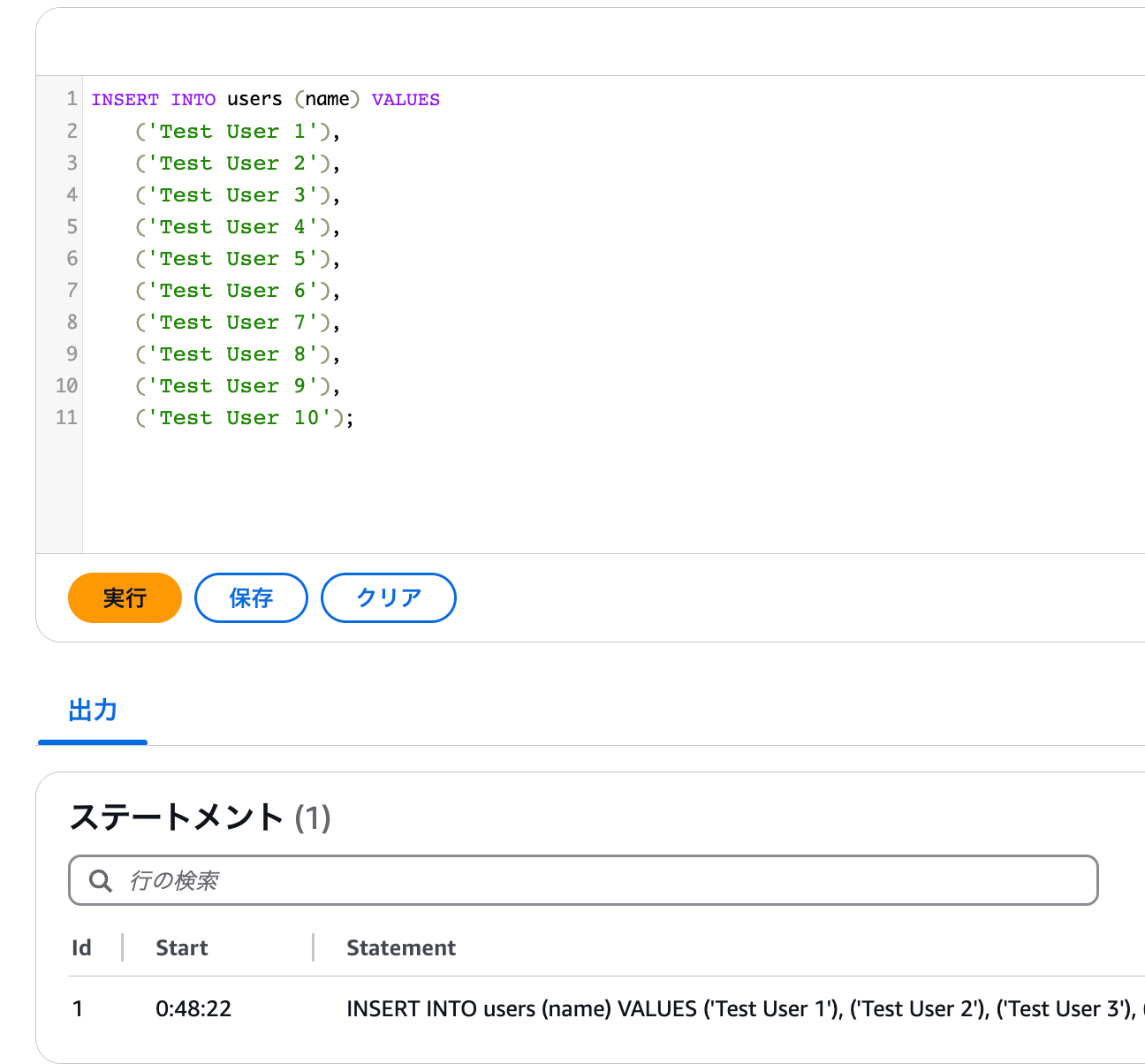Click the Id cell showing 1

(78, 1008)
